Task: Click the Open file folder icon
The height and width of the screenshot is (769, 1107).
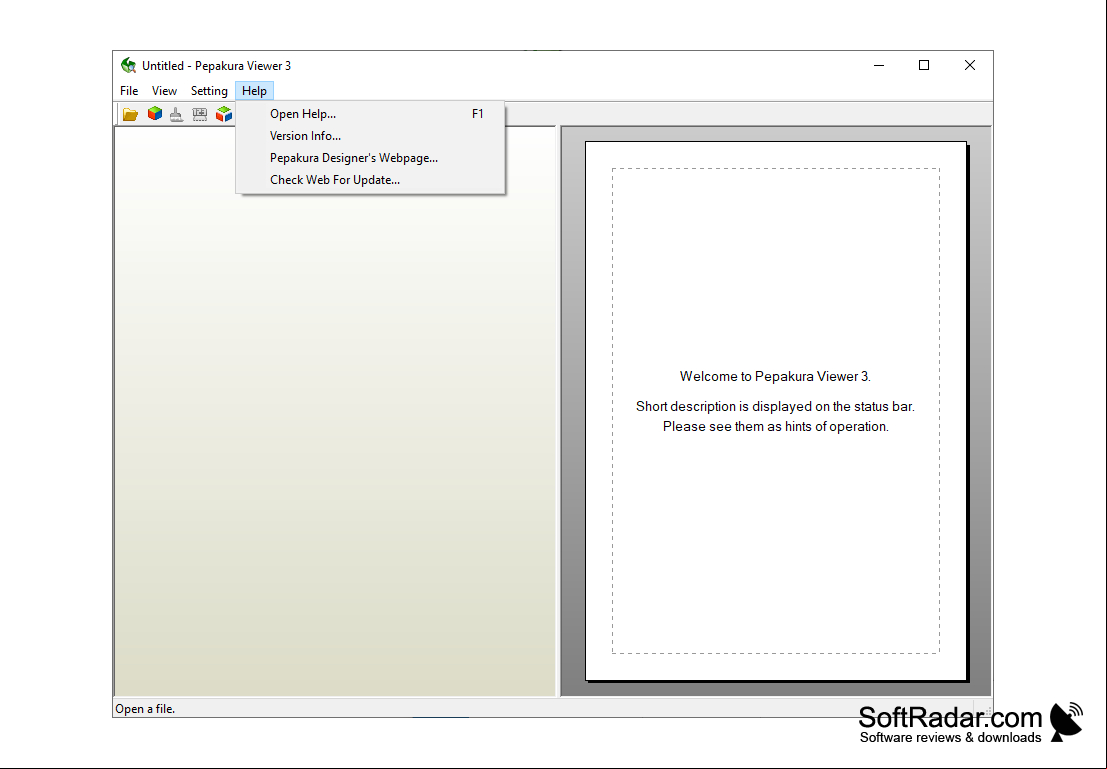Action: pyautogui.click(x=130, y=114)
